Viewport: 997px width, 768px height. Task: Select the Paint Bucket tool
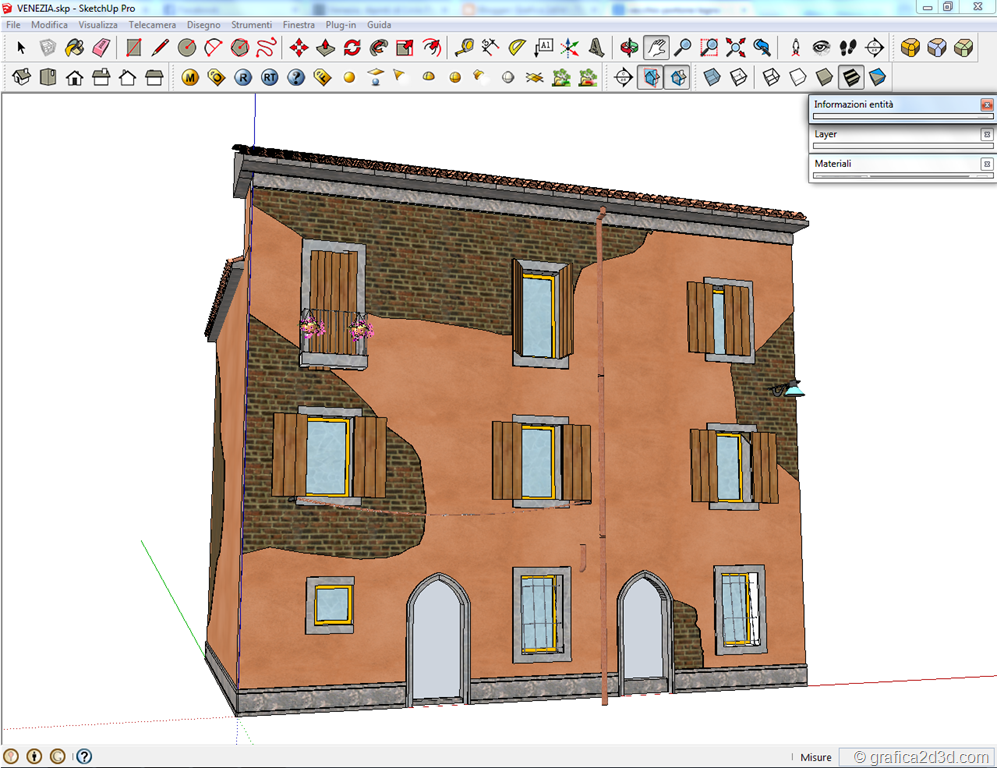75,47
